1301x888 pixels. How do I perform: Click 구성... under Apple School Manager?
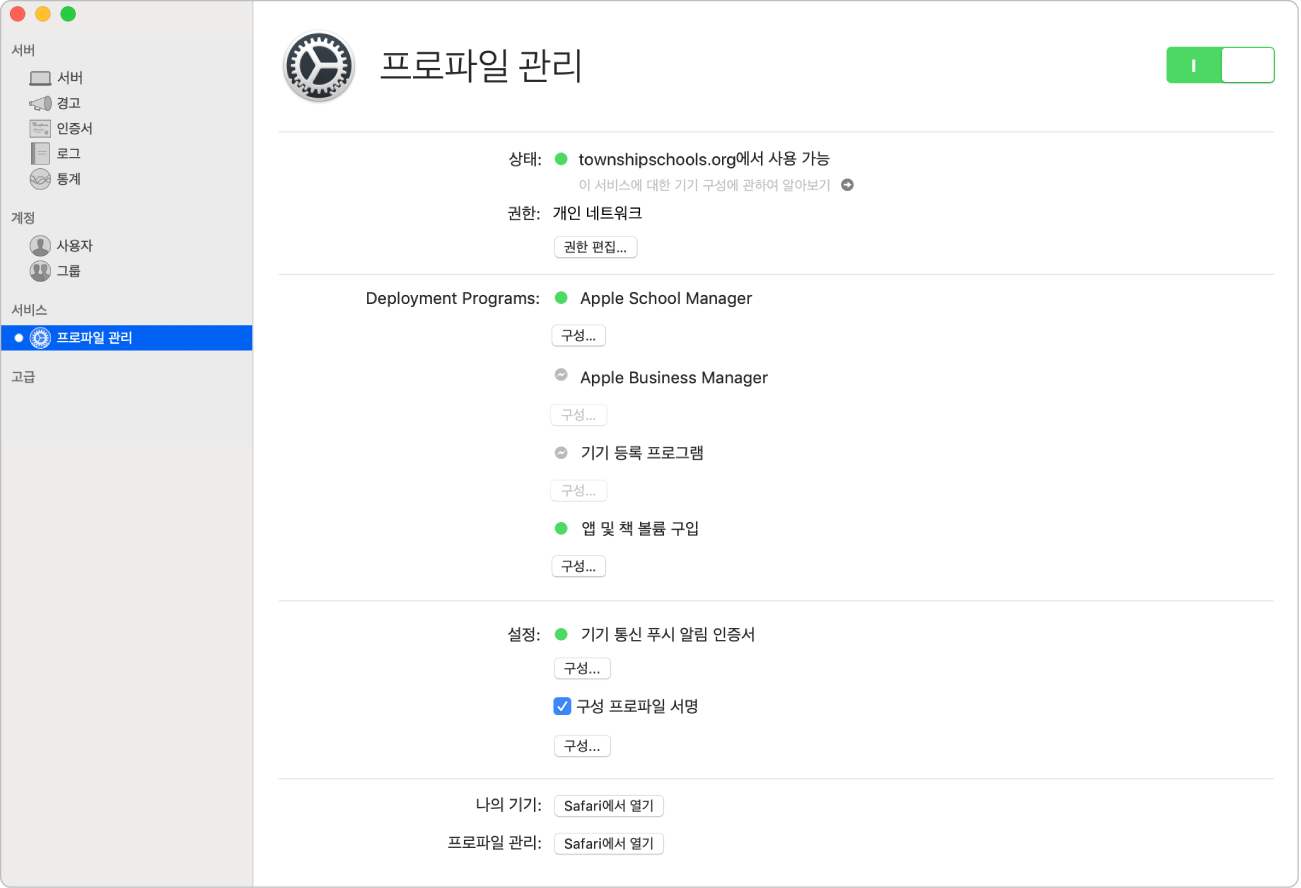click(579, 336)
